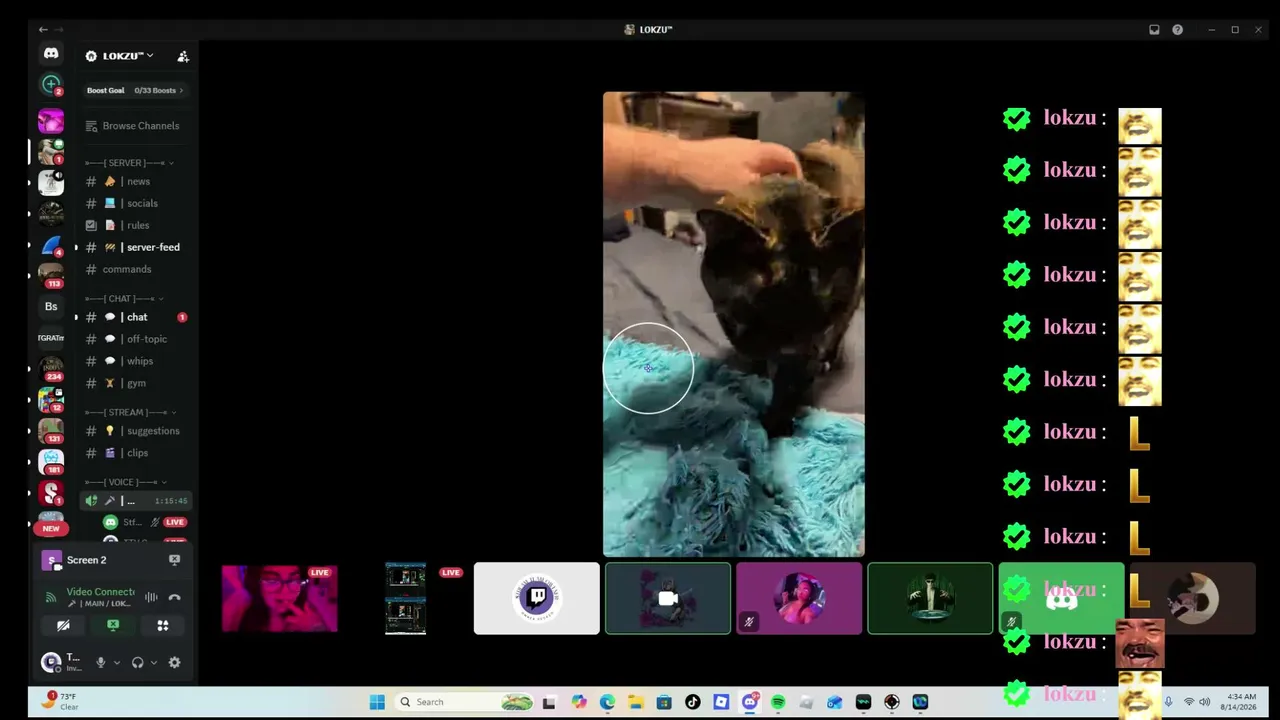
Task: Open noise suppression settings in voice panel
Action: click(151, 597)
